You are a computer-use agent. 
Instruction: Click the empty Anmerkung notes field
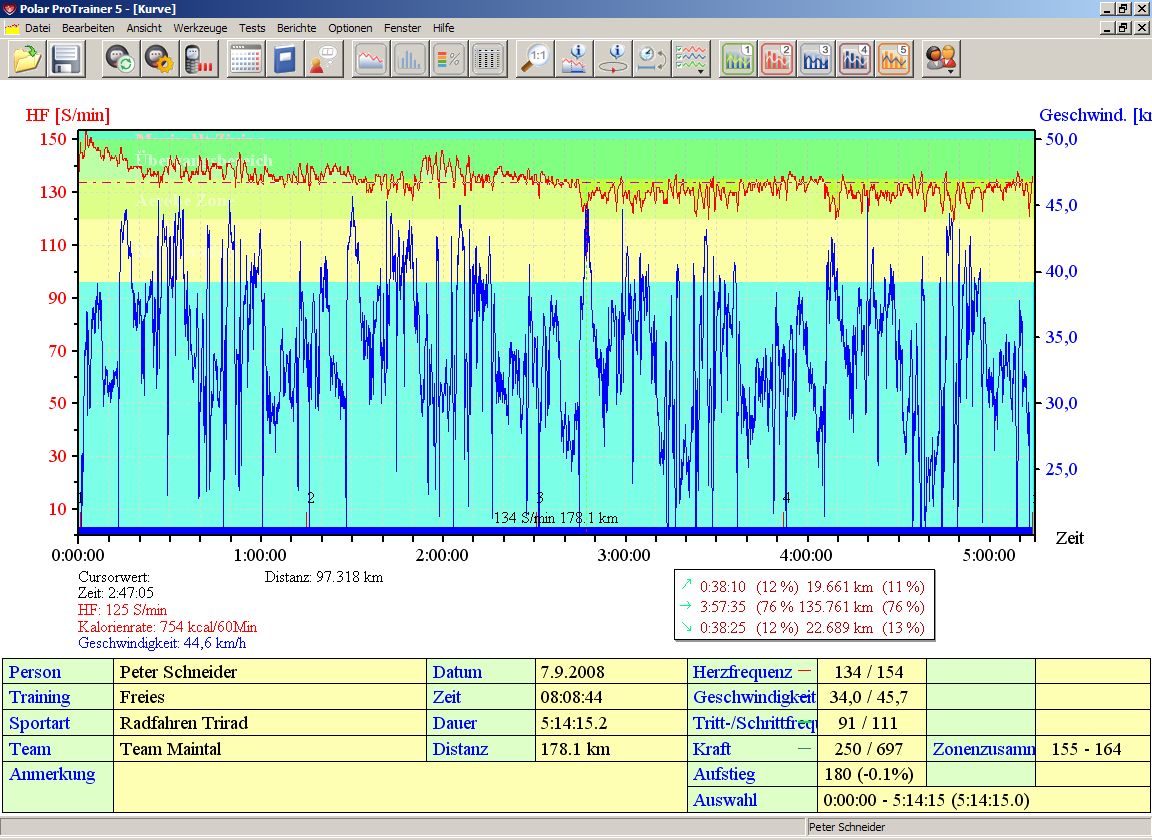(400, 786)
